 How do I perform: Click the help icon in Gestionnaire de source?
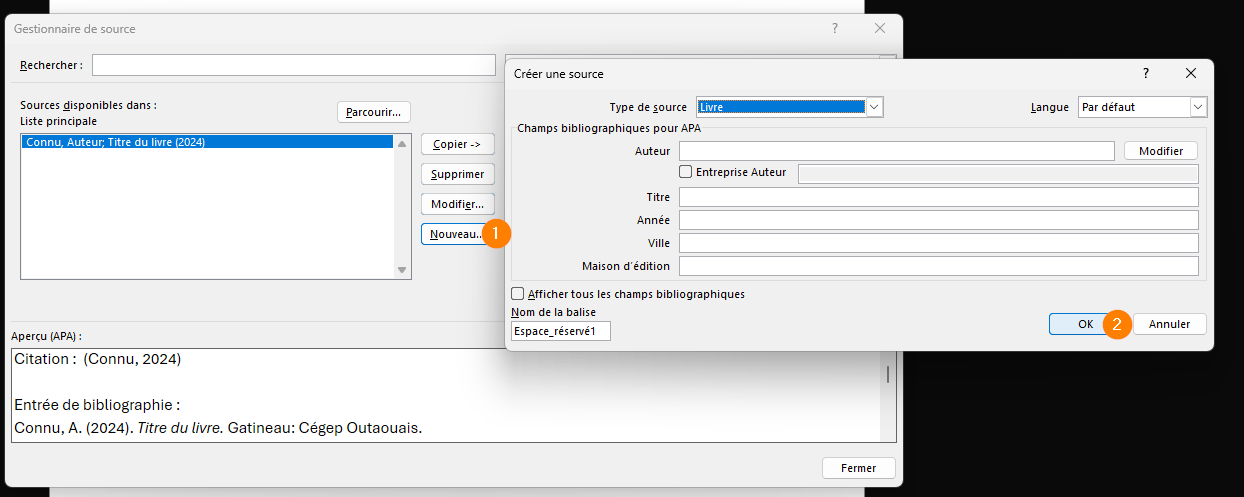coord(835,29)
